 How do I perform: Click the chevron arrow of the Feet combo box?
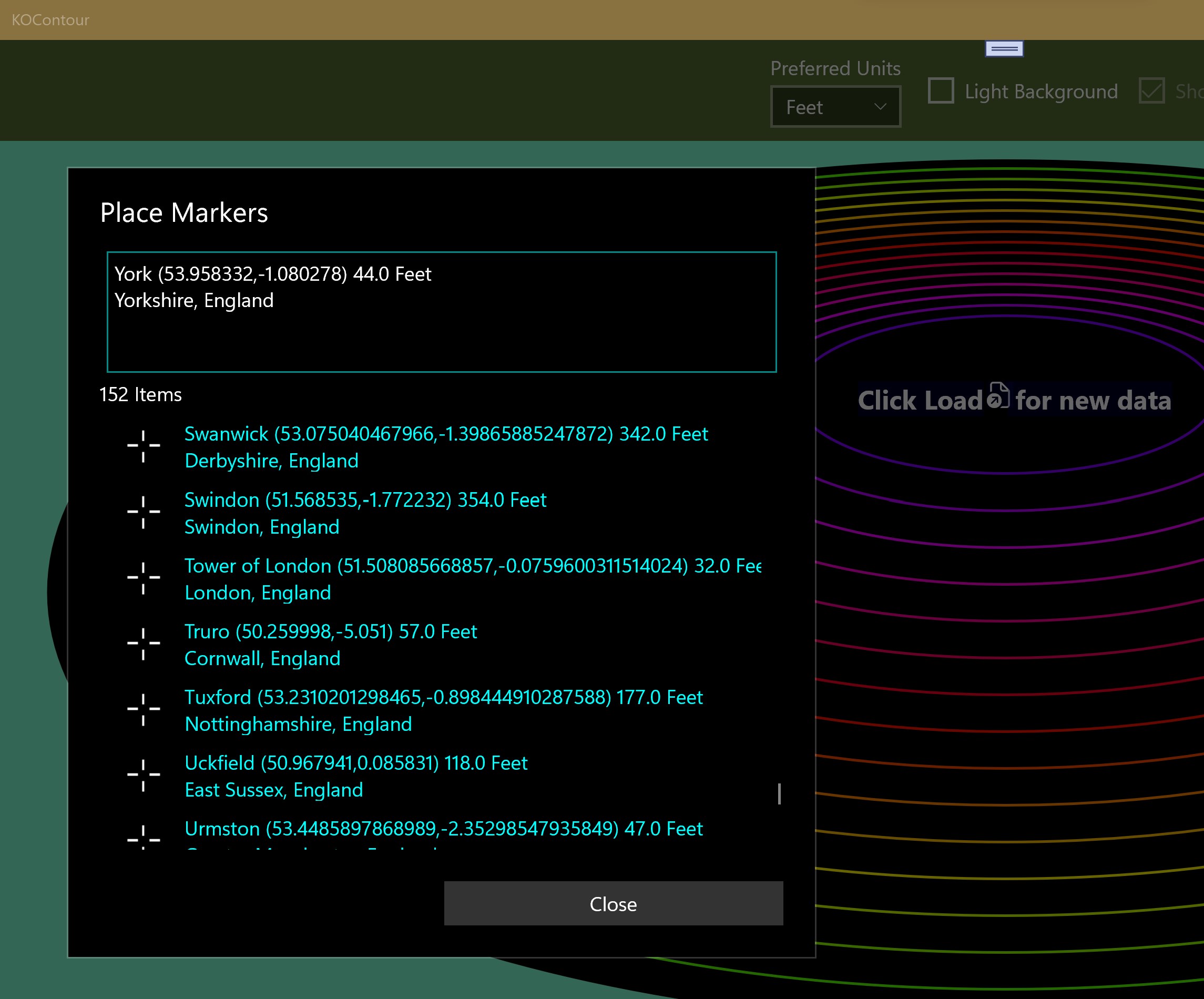click(x=880, y=107)
